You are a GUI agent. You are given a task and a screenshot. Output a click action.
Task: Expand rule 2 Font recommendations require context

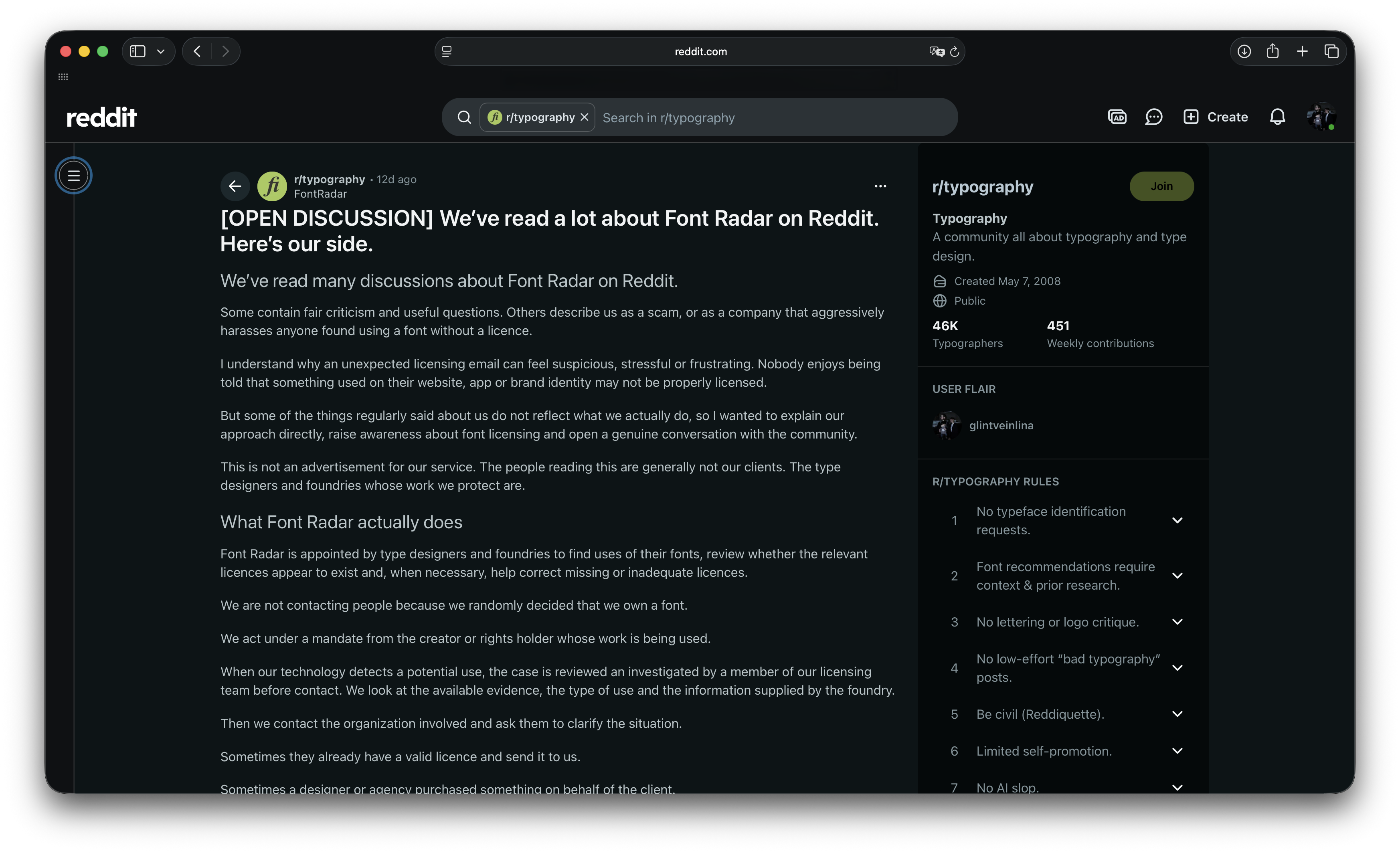click(1177, 576)
